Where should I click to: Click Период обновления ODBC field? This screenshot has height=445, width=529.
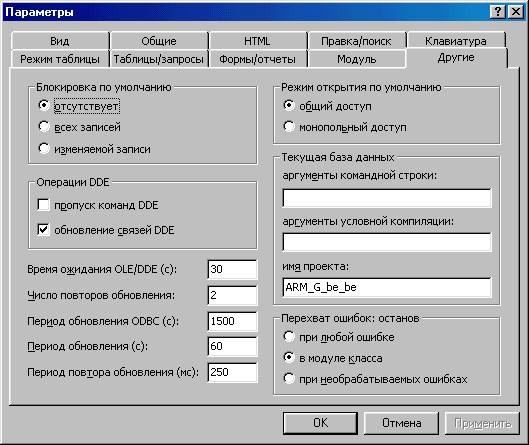coord(232,321)
